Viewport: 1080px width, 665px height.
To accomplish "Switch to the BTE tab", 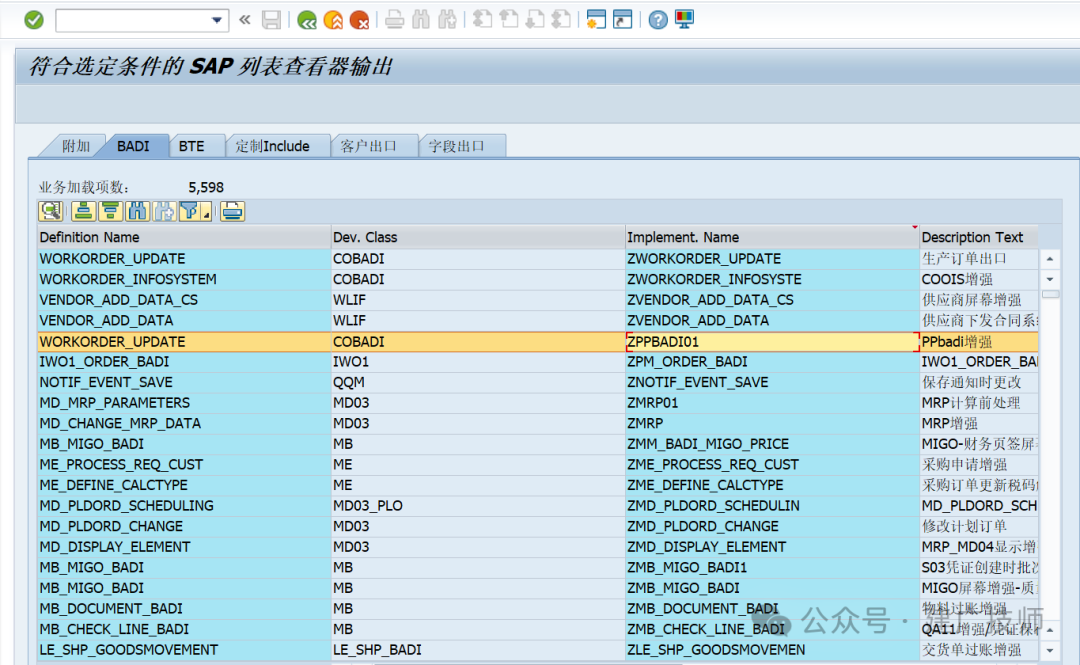I will 191,146.
